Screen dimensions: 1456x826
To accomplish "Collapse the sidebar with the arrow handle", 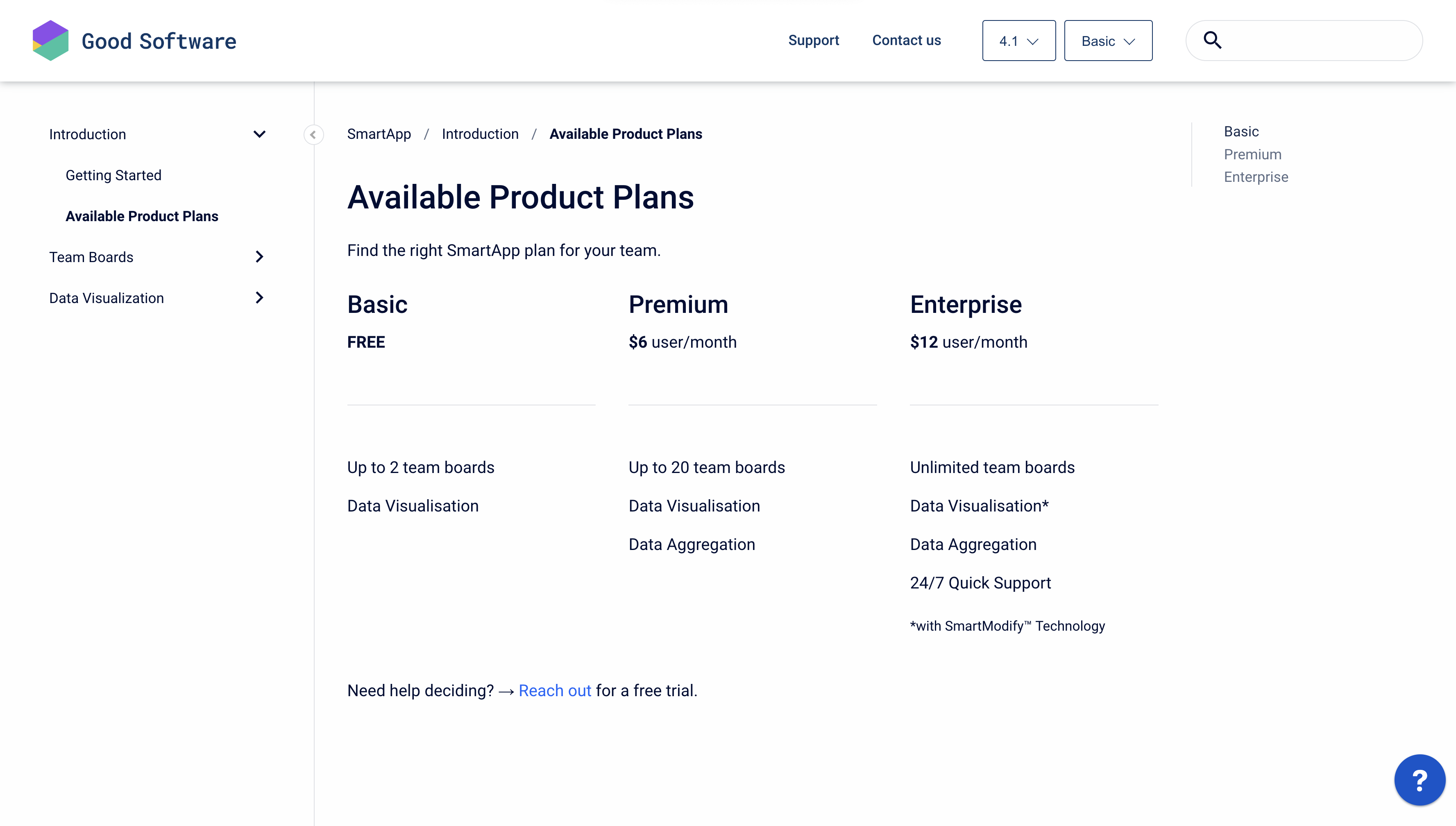I will (313, 134).
